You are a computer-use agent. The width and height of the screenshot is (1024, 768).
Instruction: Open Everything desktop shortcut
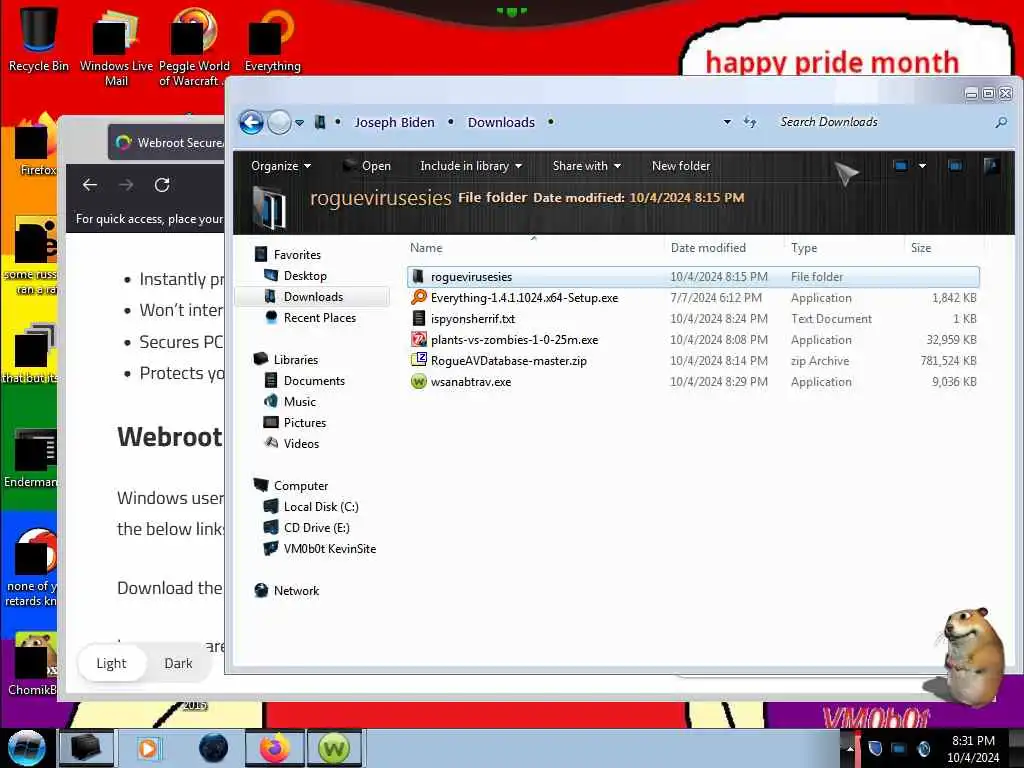(272, 40)
